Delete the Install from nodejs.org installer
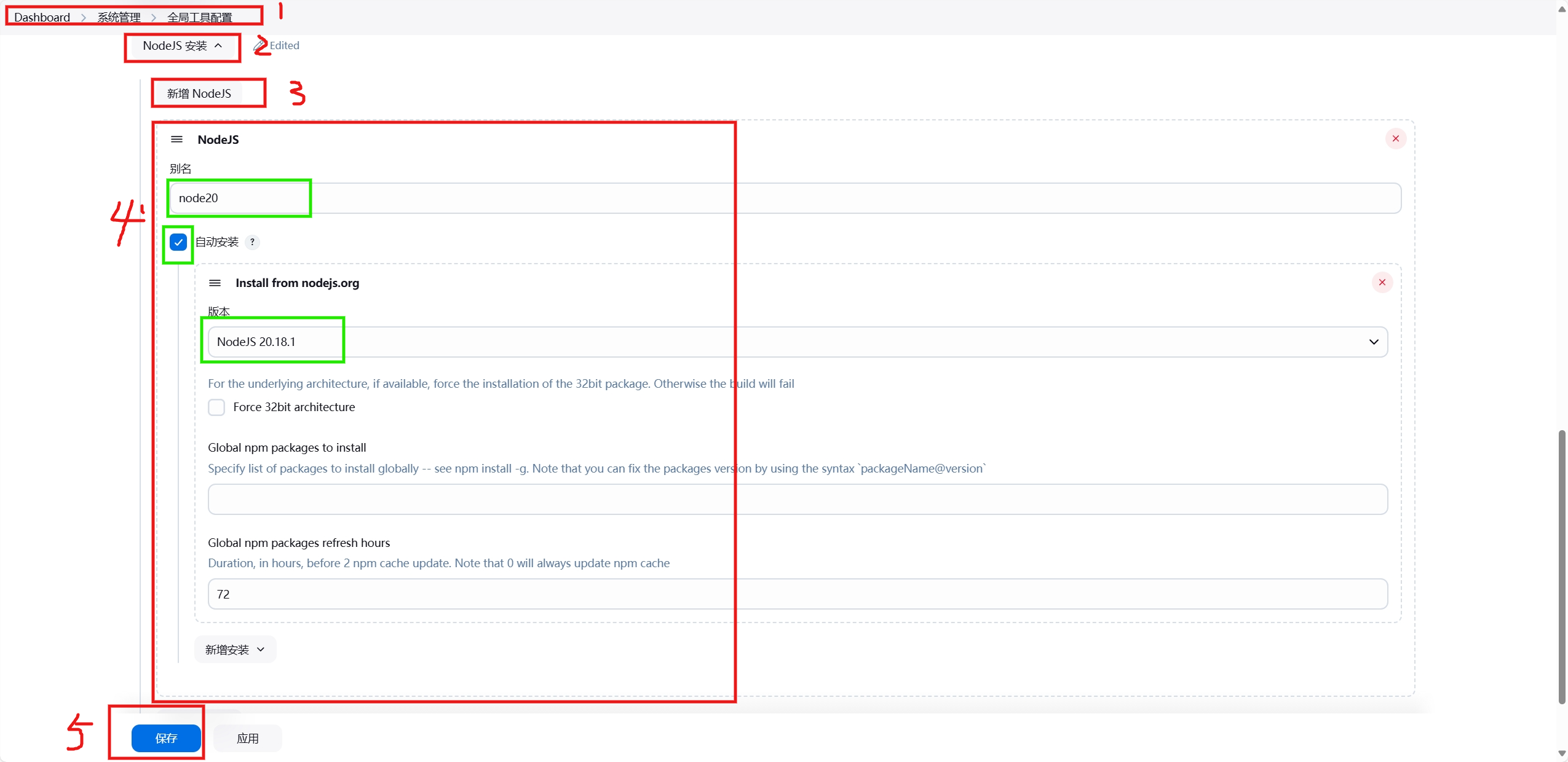 pyautogui.click(x=1382, y=283)
